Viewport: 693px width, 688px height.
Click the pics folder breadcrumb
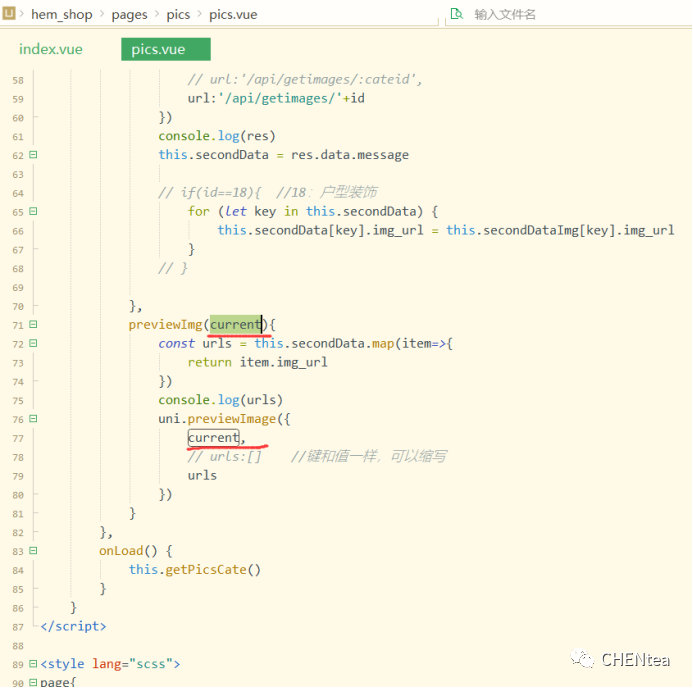point(178,15)
